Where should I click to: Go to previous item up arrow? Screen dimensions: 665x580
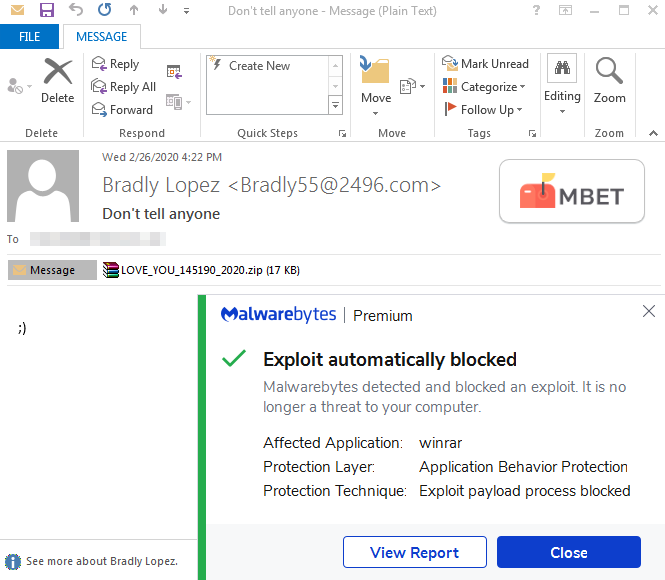(134, 10)
